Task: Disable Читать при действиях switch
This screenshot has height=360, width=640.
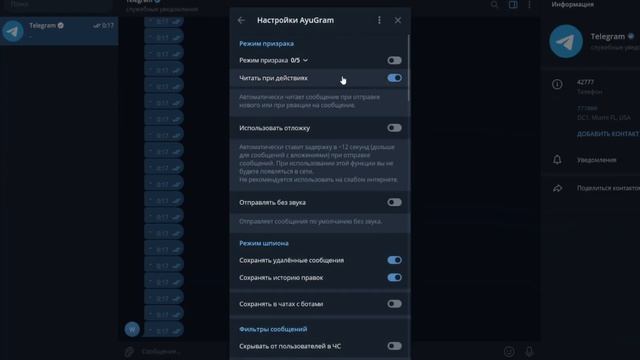Action: [394, 78]
